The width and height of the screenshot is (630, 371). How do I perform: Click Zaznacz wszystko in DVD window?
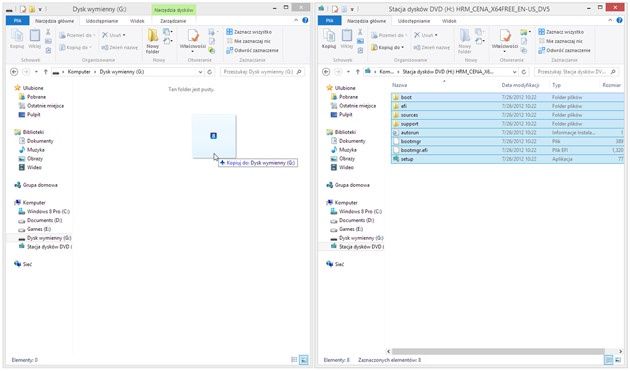(x=561, y=32)
